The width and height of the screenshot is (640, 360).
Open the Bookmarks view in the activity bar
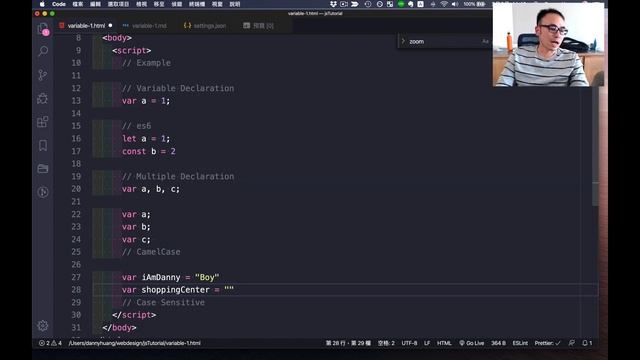(x=43, y=145)
